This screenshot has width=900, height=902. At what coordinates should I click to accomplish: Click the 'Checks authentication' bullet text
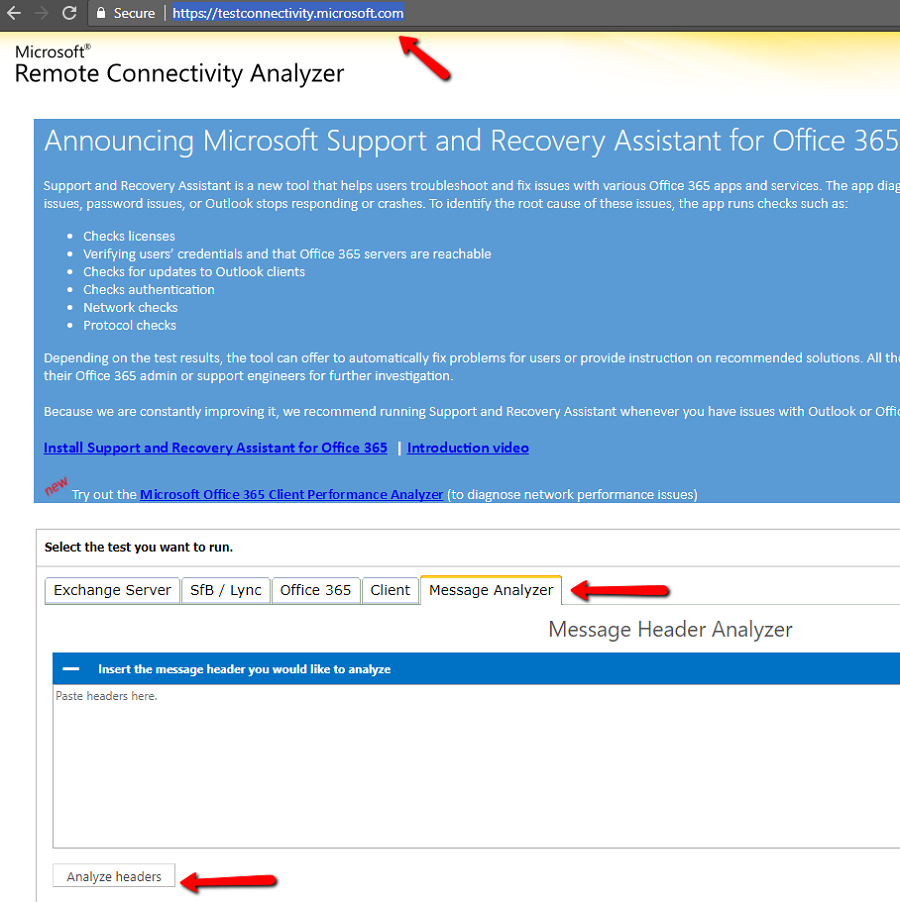point(149,289)
